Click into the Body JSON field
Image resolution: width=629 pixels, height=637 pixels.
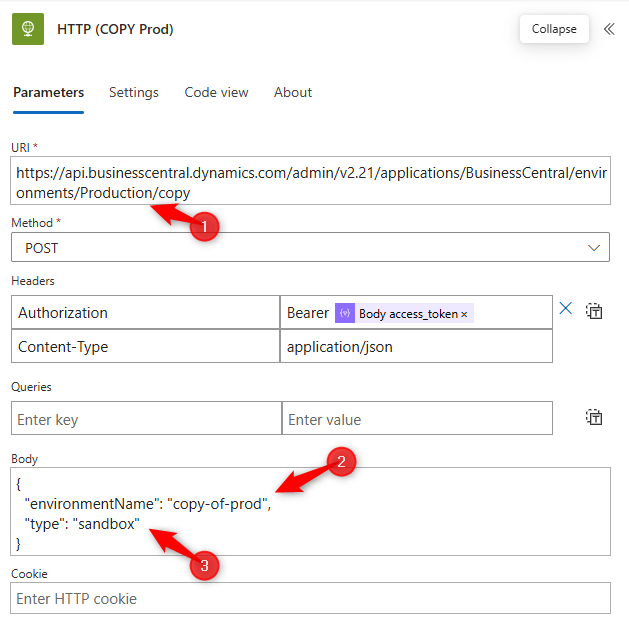point(310,511)
